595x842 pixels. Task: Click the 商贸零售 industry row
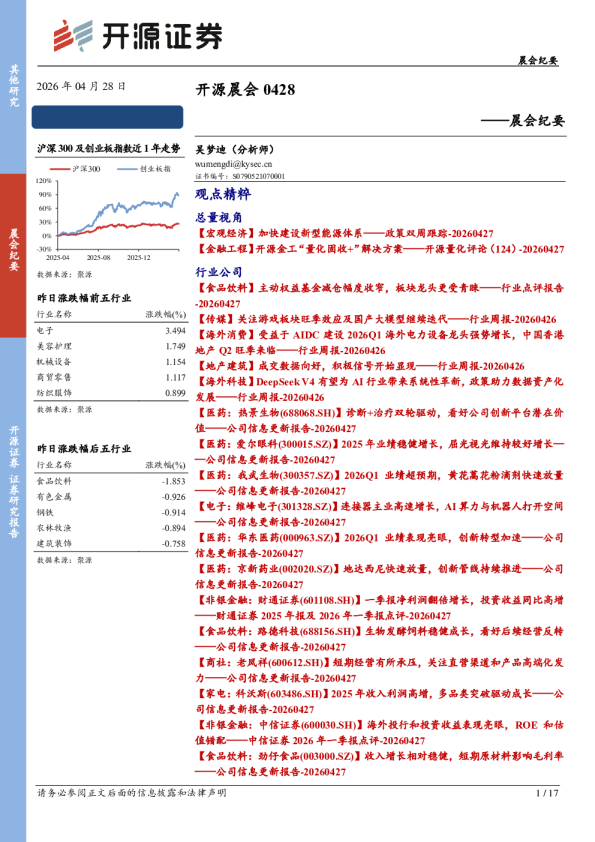pyautogui.click(x=111, y=378)
